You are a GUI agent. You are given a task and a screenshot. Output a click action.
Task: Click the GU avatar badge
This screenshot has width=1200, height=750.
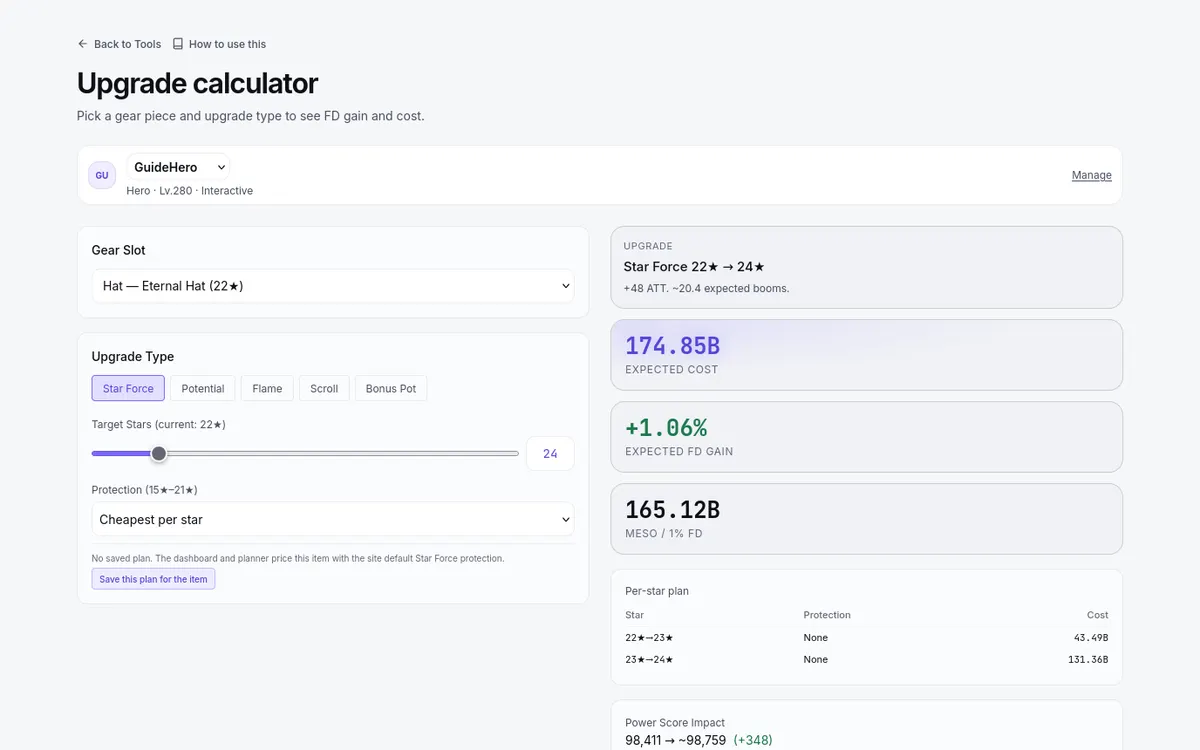(102, 175)
